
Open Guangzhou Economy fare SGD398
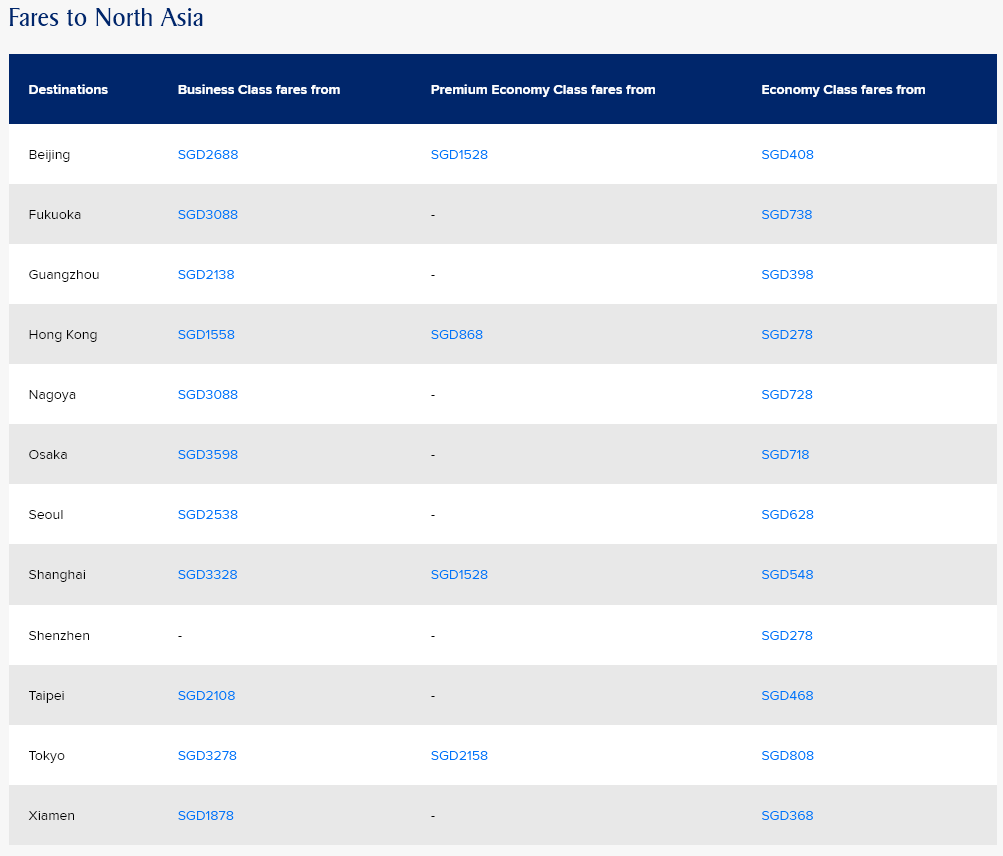(x=787, y=275)
